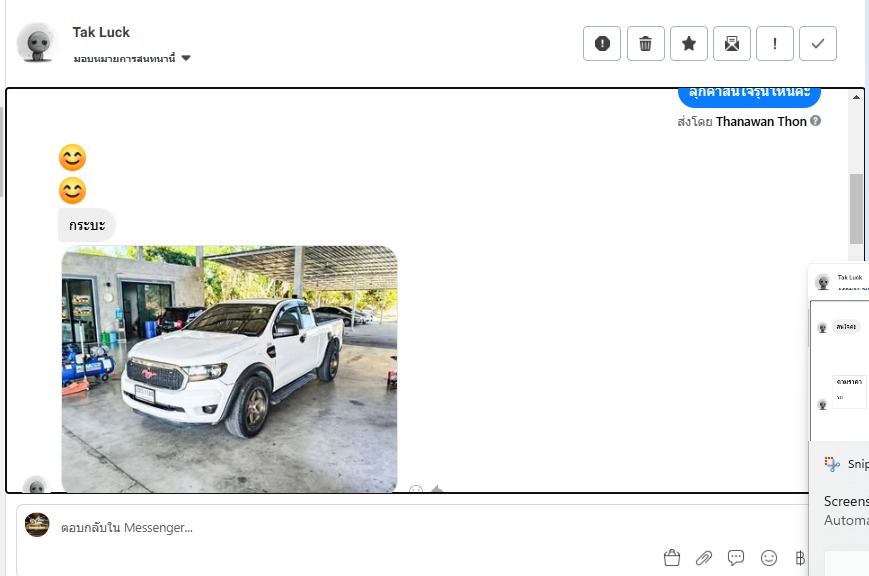Screen dimensions: 869x576
Task: Click the blue outgoing message bubble
Action: (x=749, y=96)
